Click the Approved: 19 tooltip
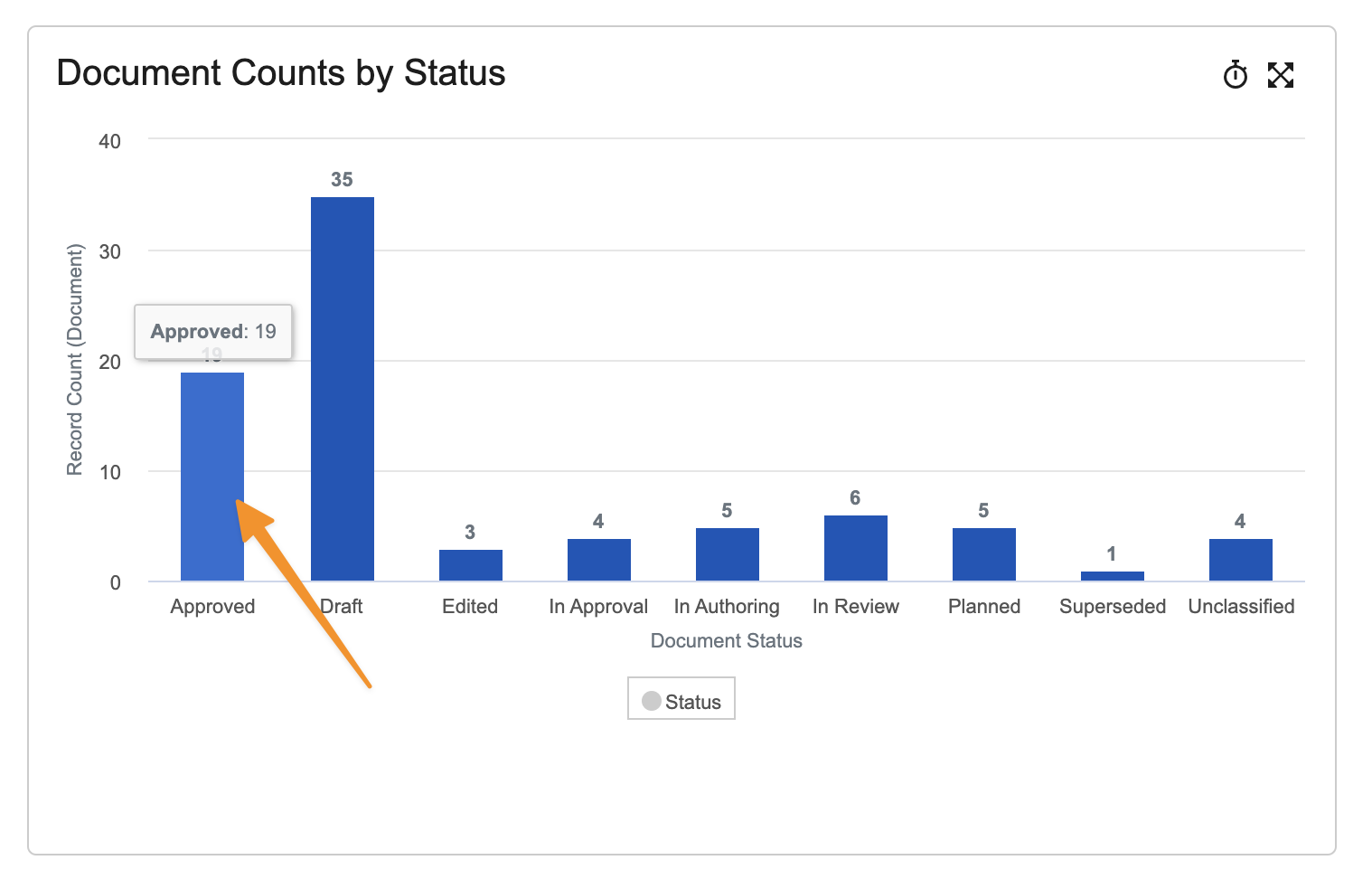This screenshot has width=1372, height=879. coord(213,331)
